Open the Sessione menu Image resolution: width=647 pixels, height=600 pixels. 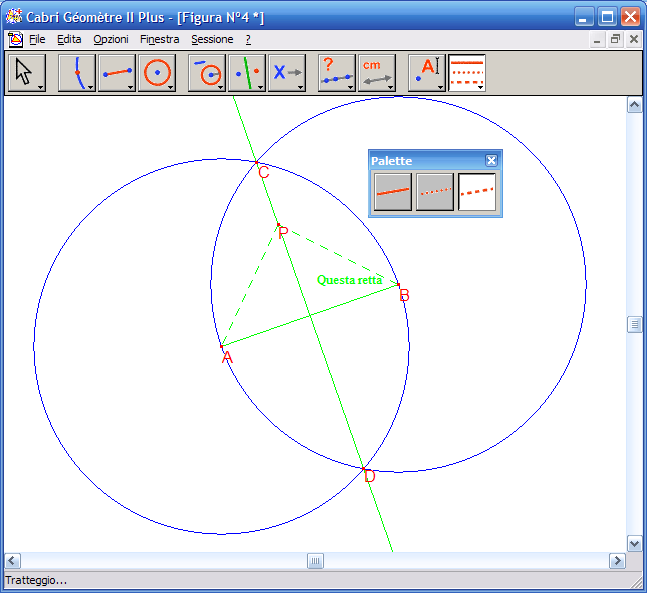(x=212, y=40)
